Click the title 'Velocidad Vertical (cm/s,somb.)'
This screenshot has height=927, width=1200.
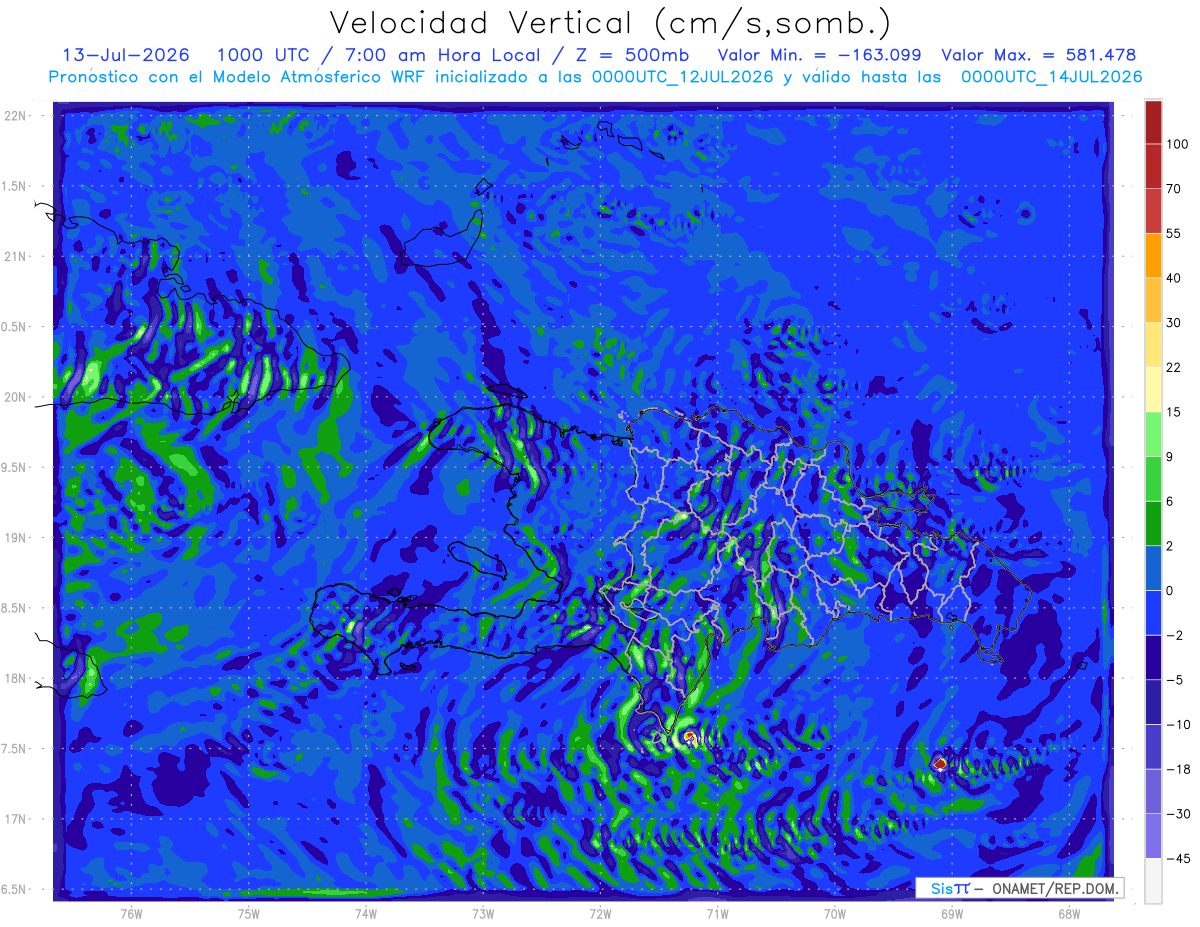click(610, 24)
